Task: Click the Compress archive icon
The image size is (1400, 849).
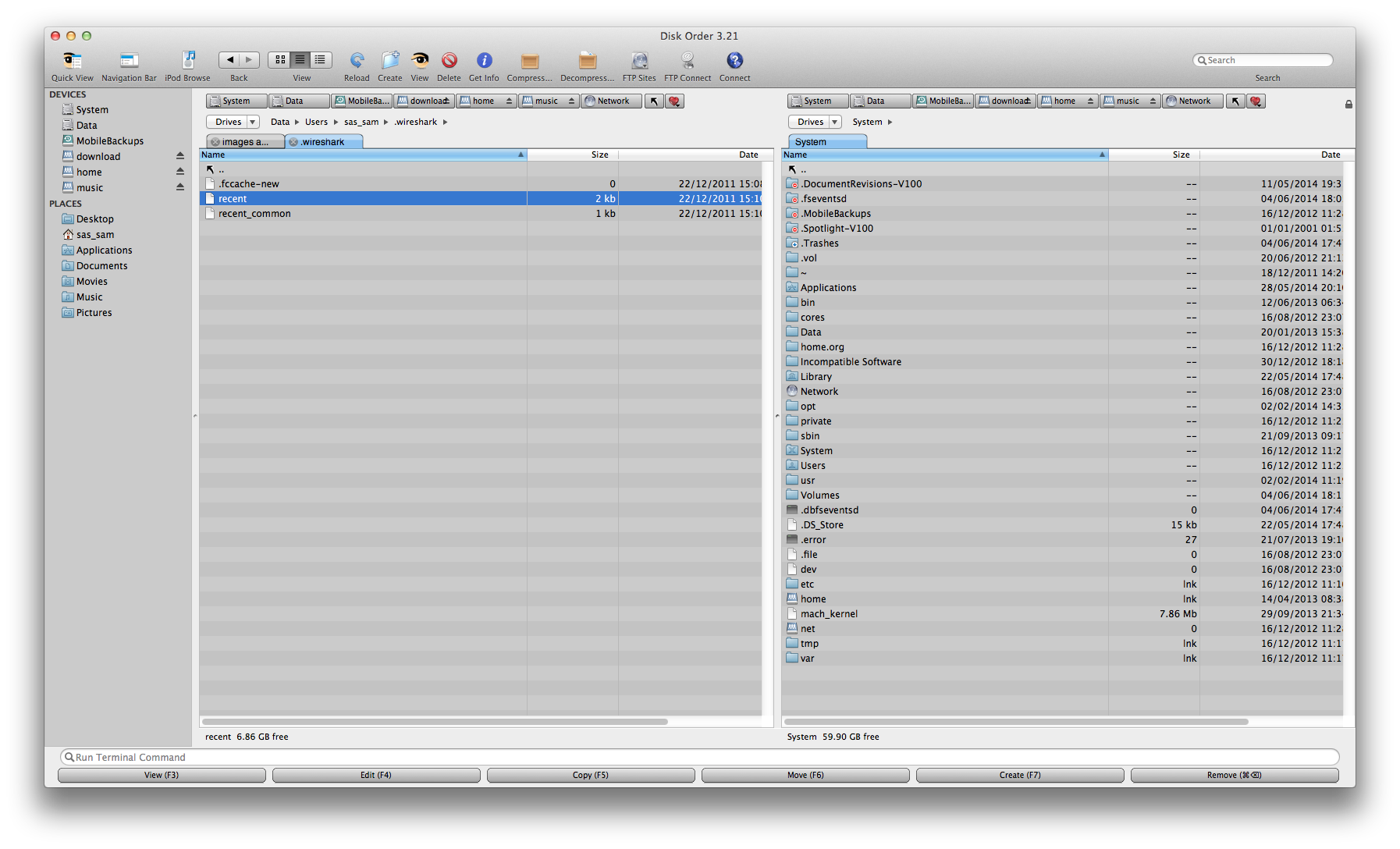Action: 529,61
